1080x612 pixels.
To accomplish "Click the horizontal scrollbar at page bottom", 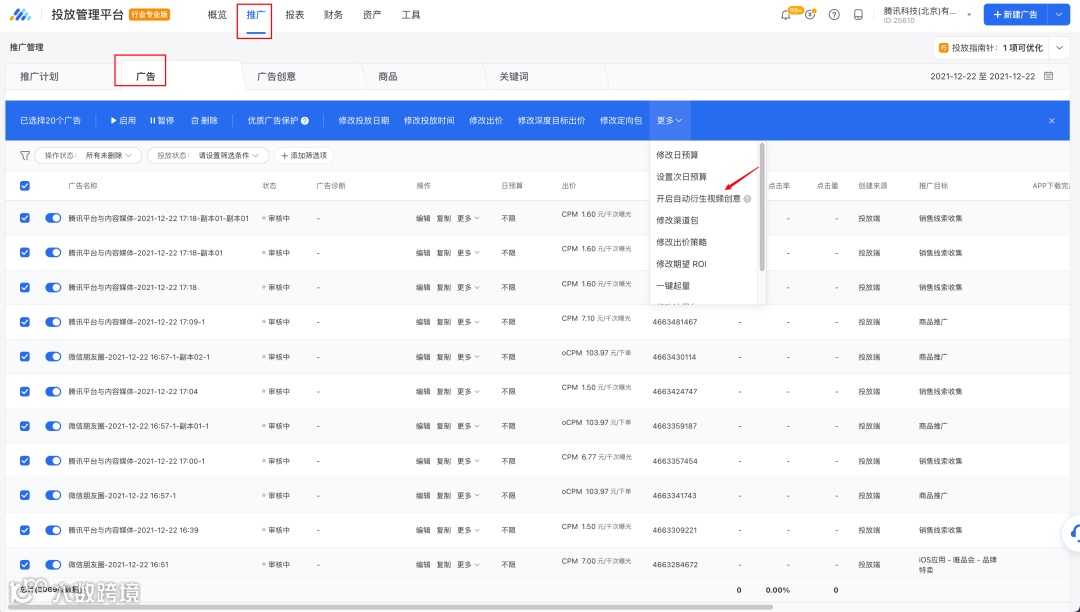I will pos(389,607).
